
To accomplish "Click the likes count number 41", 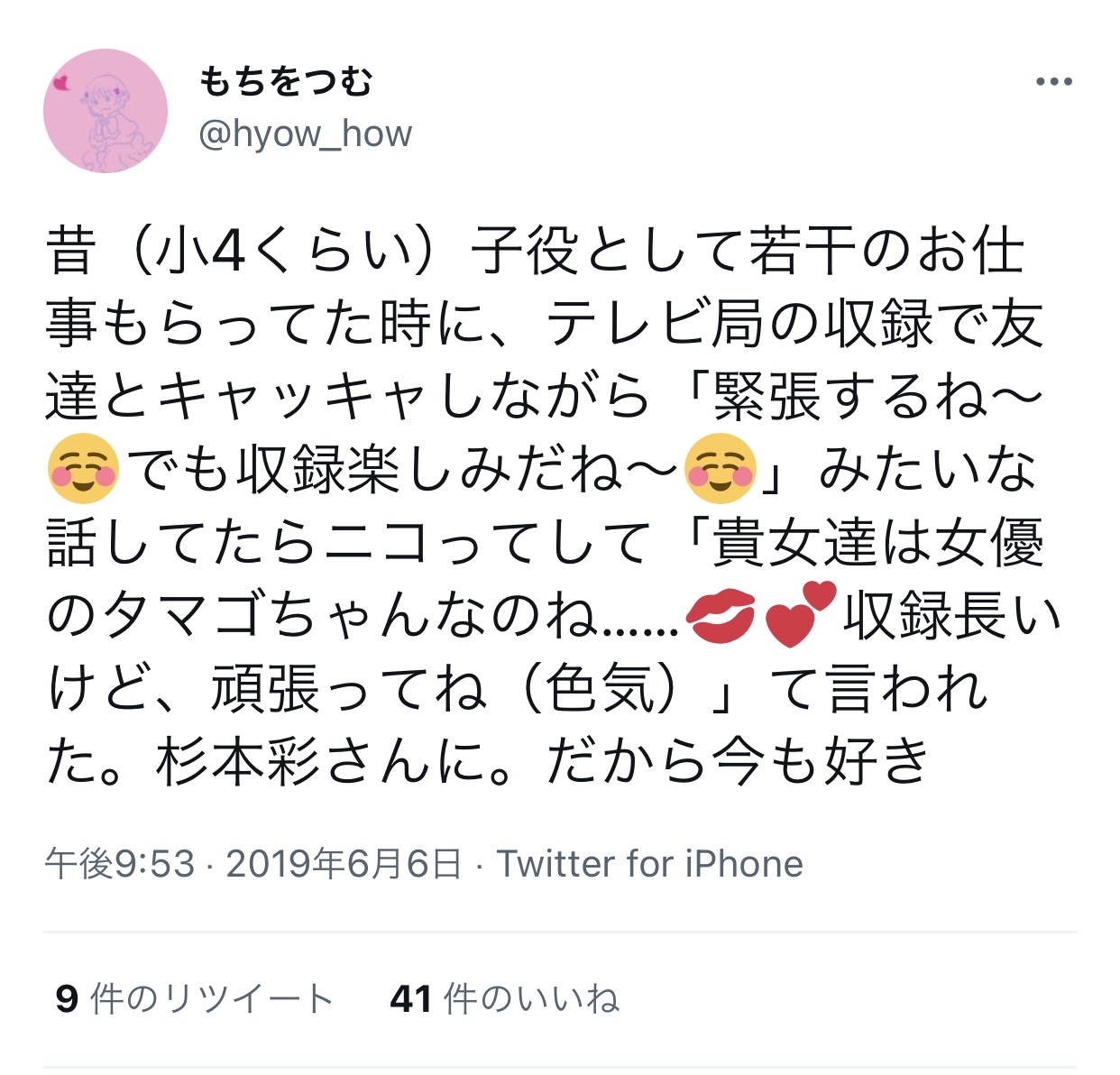I will pos(411,999).
